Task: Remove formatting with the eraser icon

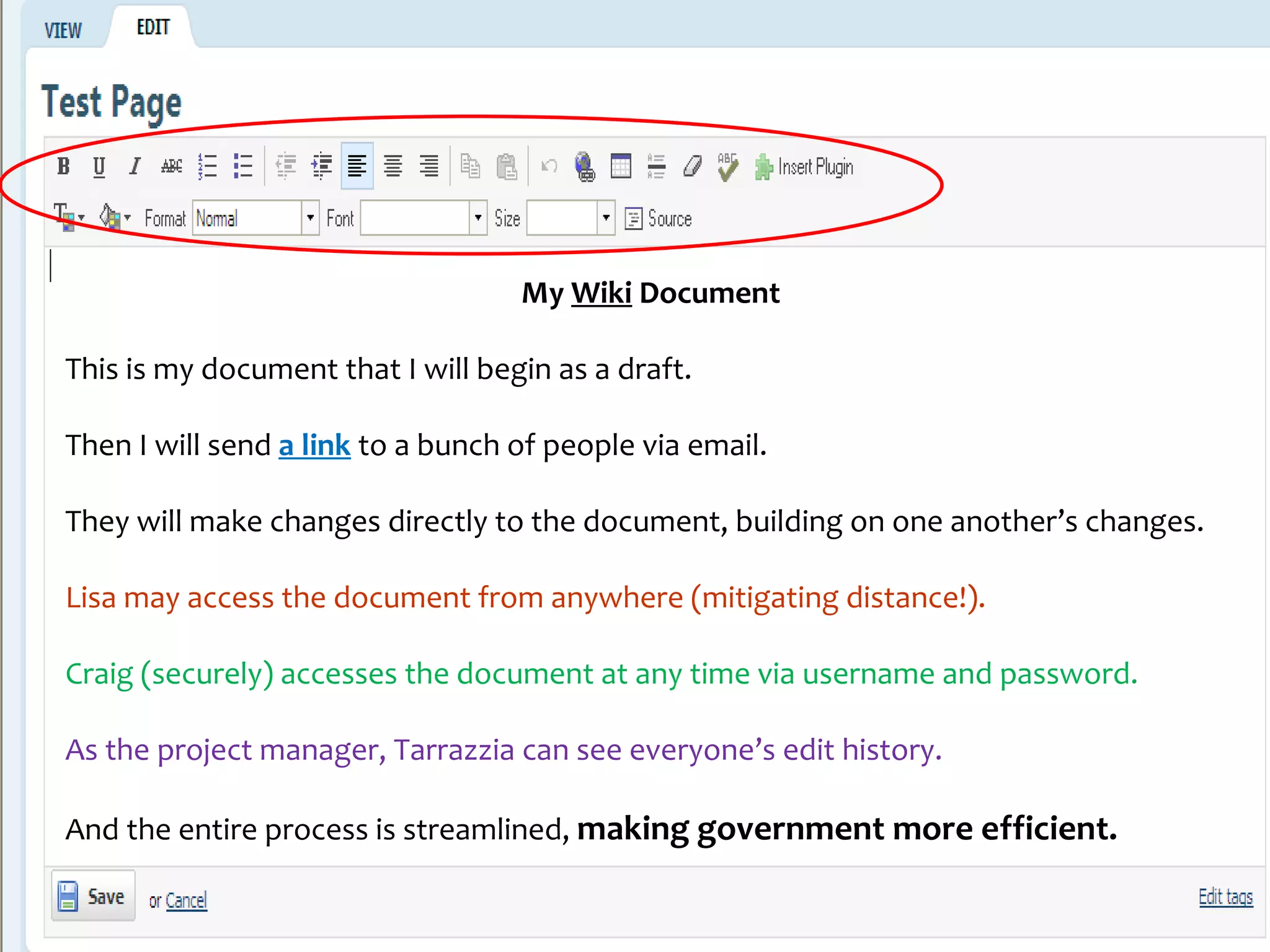Action: 692,166
